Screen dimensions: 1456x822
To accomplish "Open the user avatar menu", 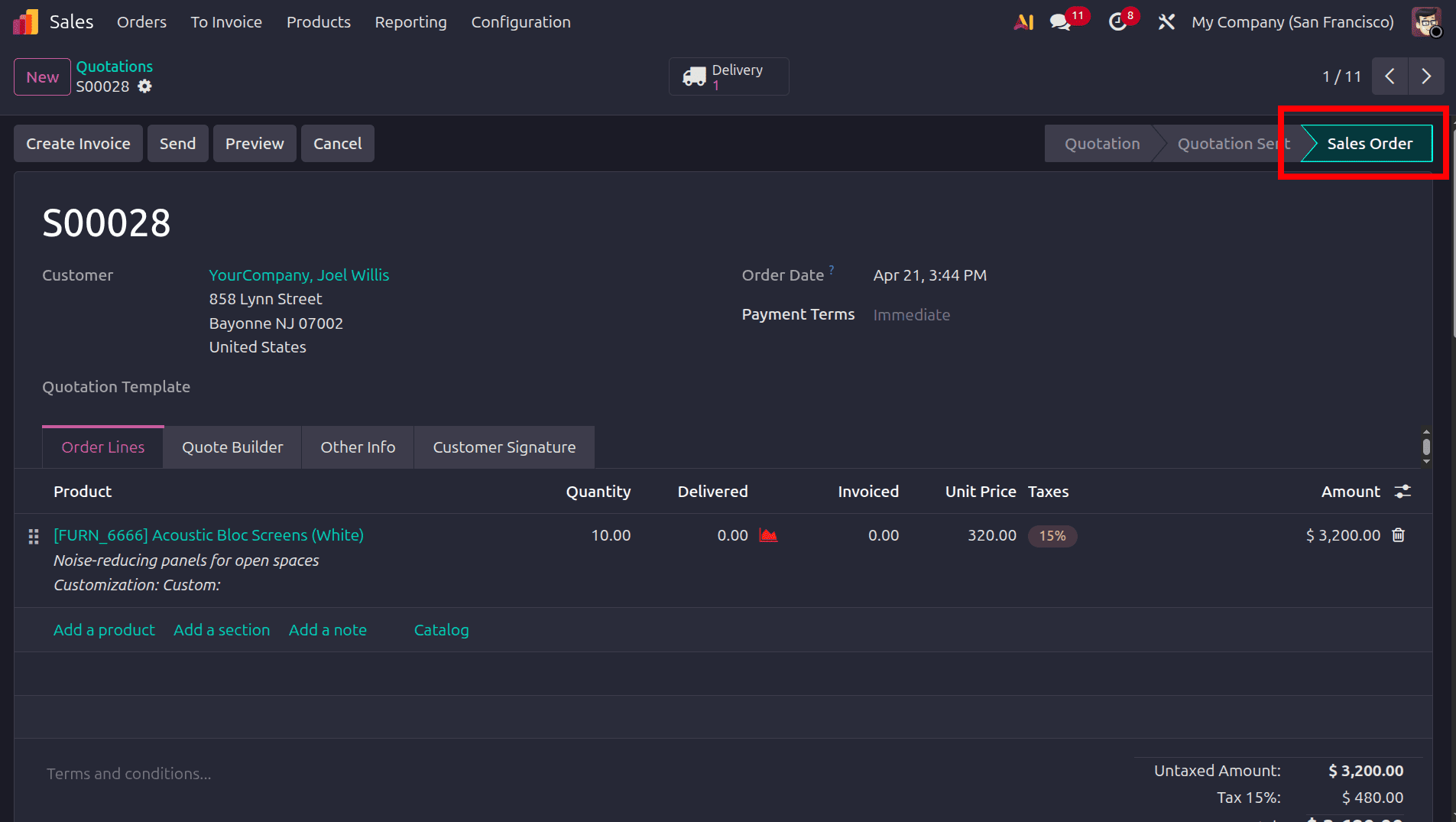I will pos(1427,21).
